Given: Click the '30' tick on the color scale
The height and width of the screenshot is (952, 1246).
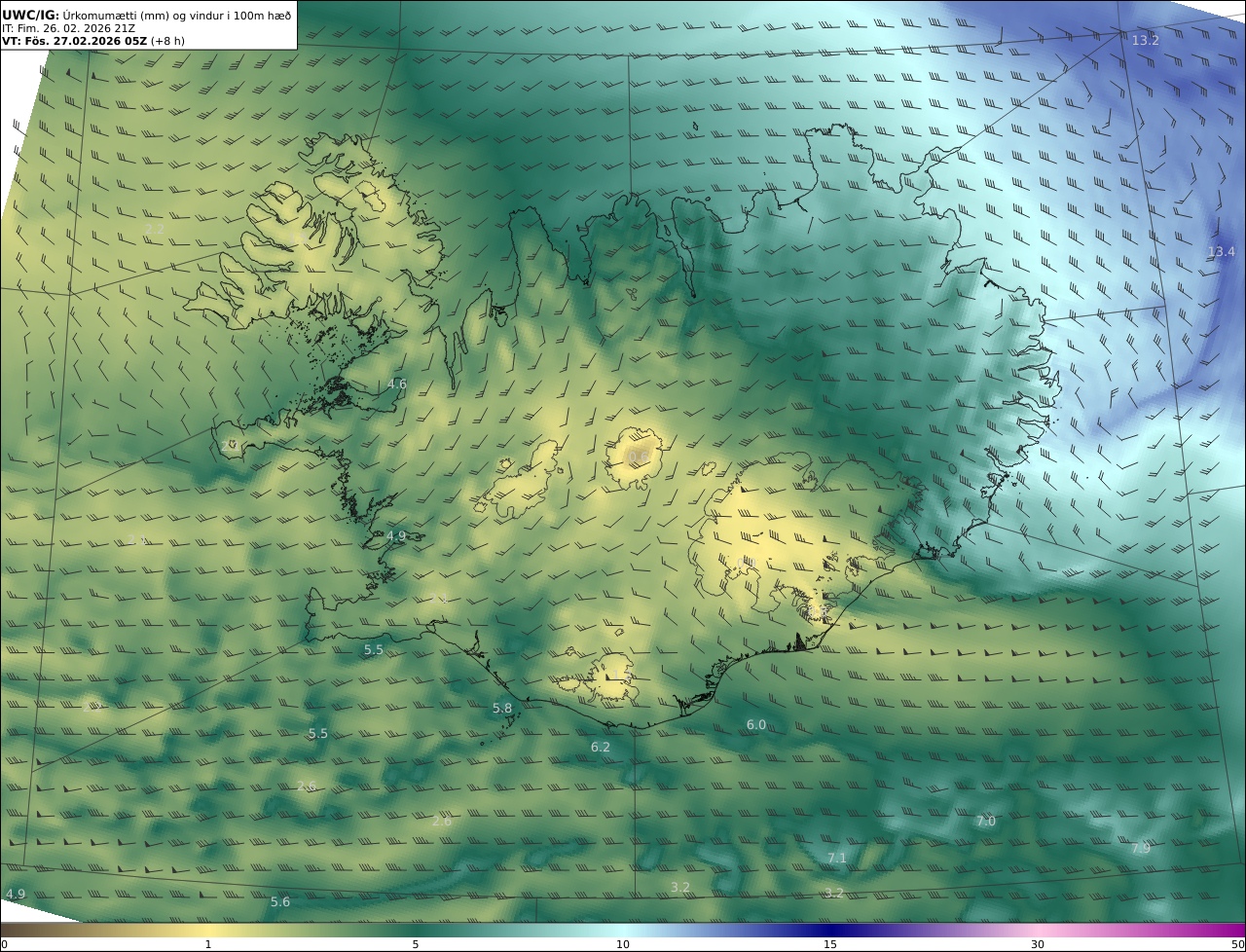Looking at the screenshot, I should [1038, 944].
